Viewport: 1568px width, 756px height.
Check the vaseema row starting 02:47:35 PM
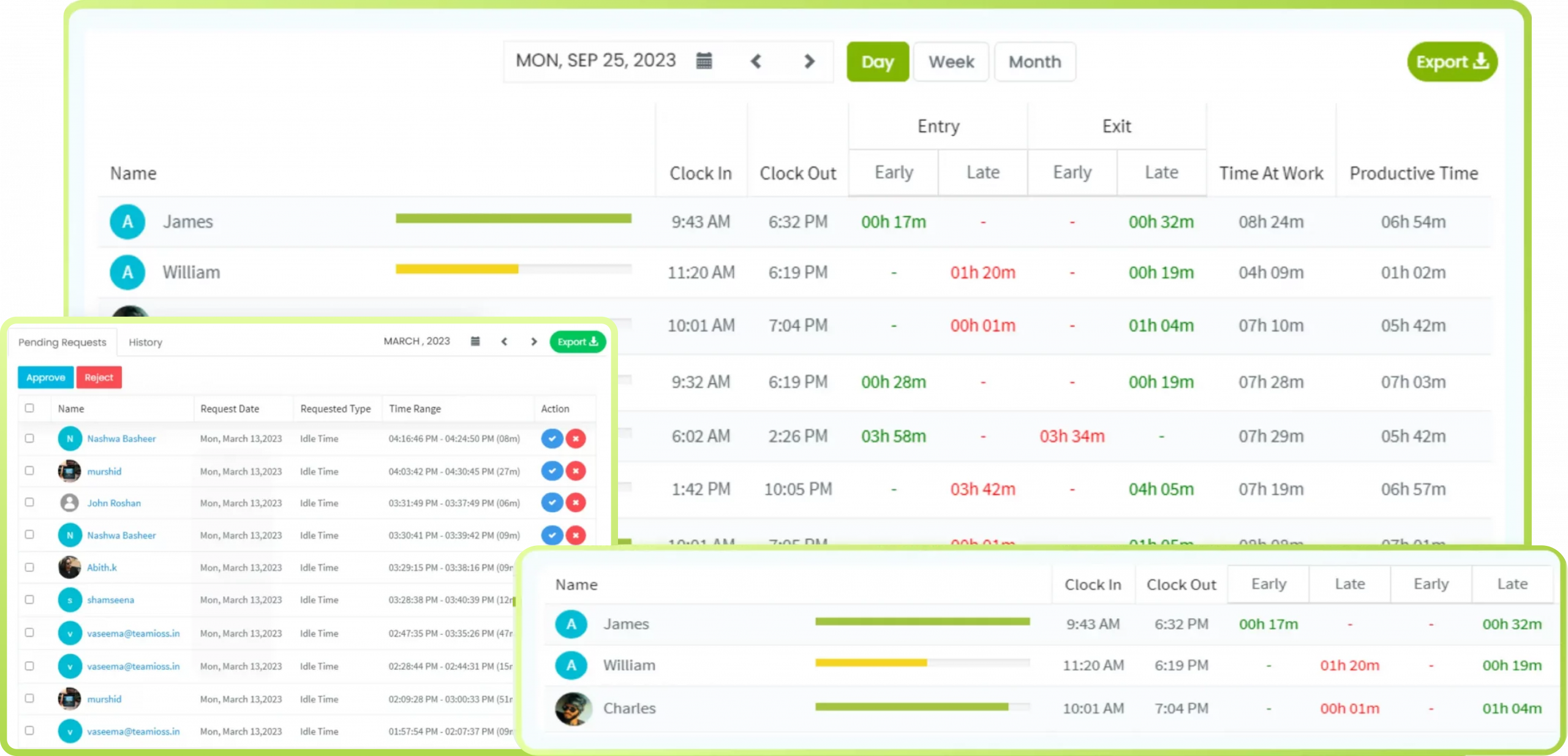coord(29,633)
